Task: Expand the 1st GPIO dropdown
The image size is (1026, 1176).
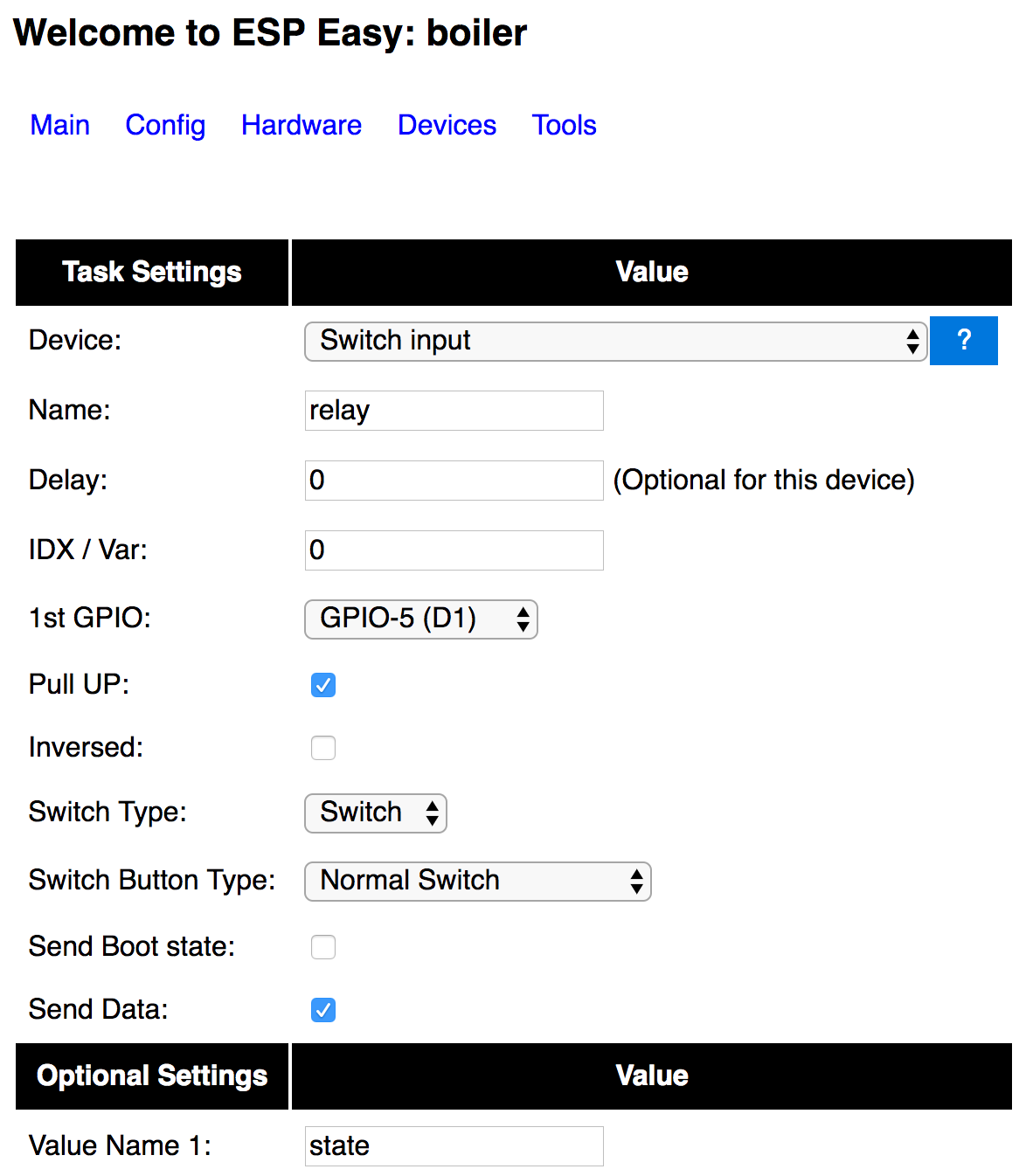Action: 420,619
